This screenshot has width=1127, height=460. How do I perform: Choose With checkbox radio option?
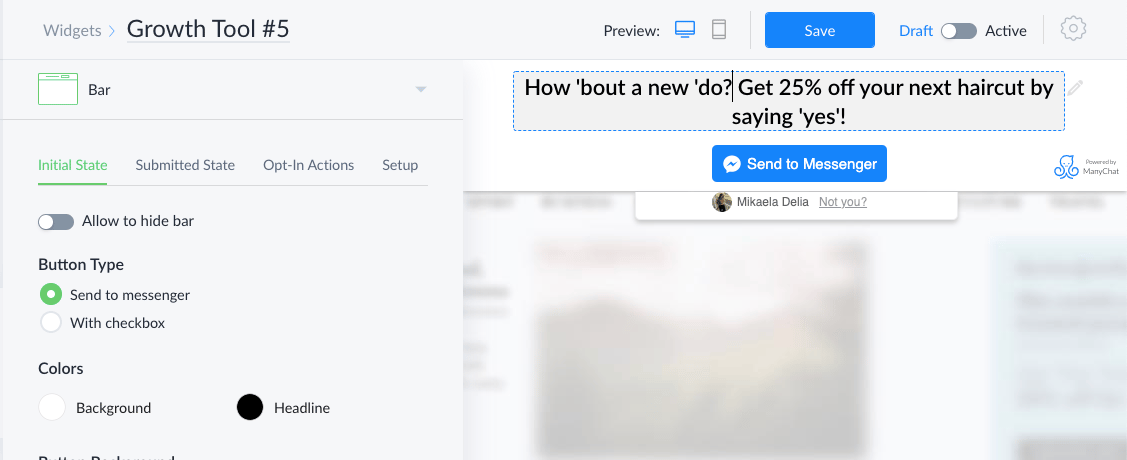(x=50, y=323)
